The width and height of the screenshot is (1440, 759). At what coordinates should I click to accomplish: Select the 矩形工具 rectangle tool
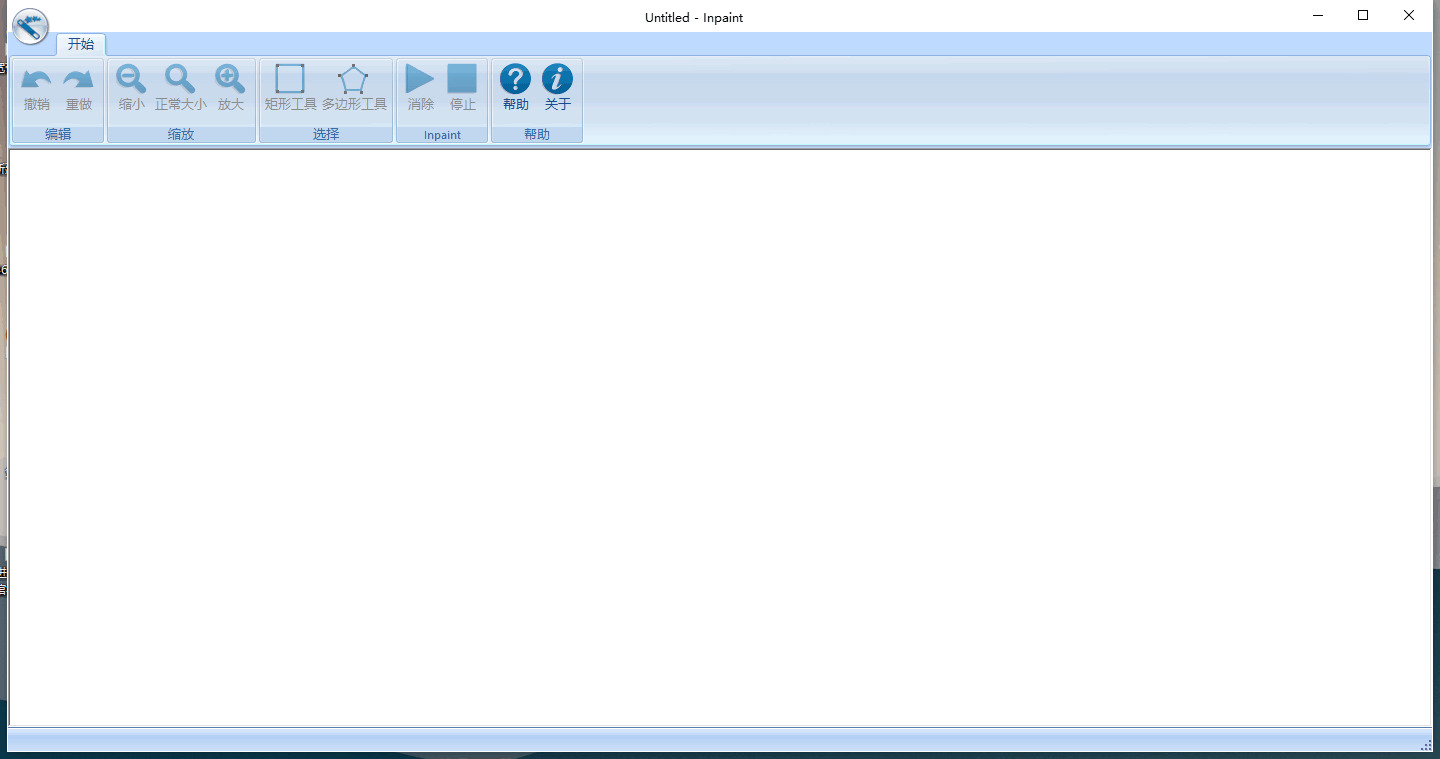point(290,88)
